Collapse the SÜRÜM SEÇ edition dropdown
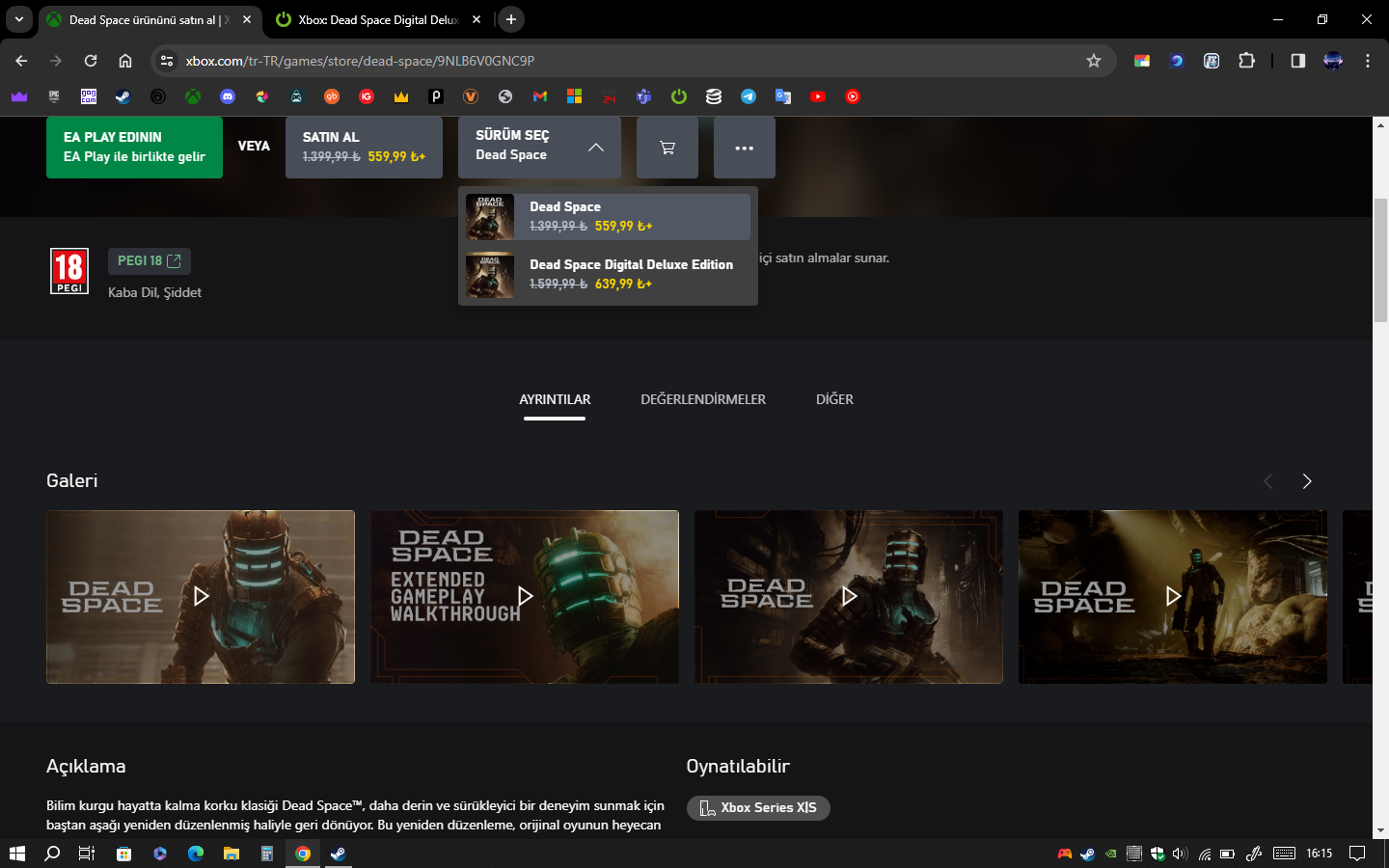The width and height of the screenshot is (1389, 868). [x=539, y=148]
